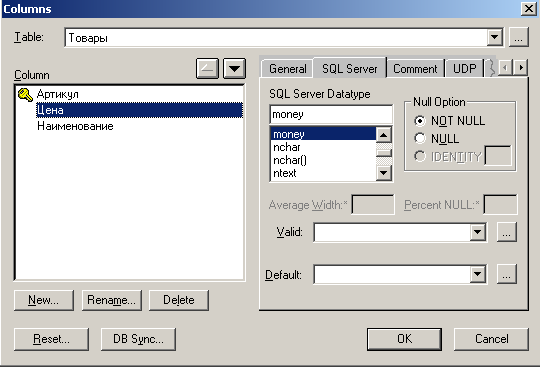Switch to the UDP tab
The height and width of the screenshot is (367, 540).
pyautogui.click(x=465, y=69)
